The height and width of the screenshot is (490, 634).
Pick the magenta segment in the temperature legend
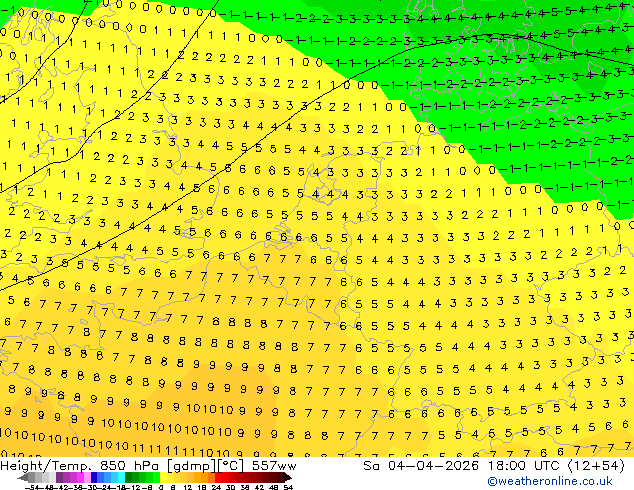point(80,477)
